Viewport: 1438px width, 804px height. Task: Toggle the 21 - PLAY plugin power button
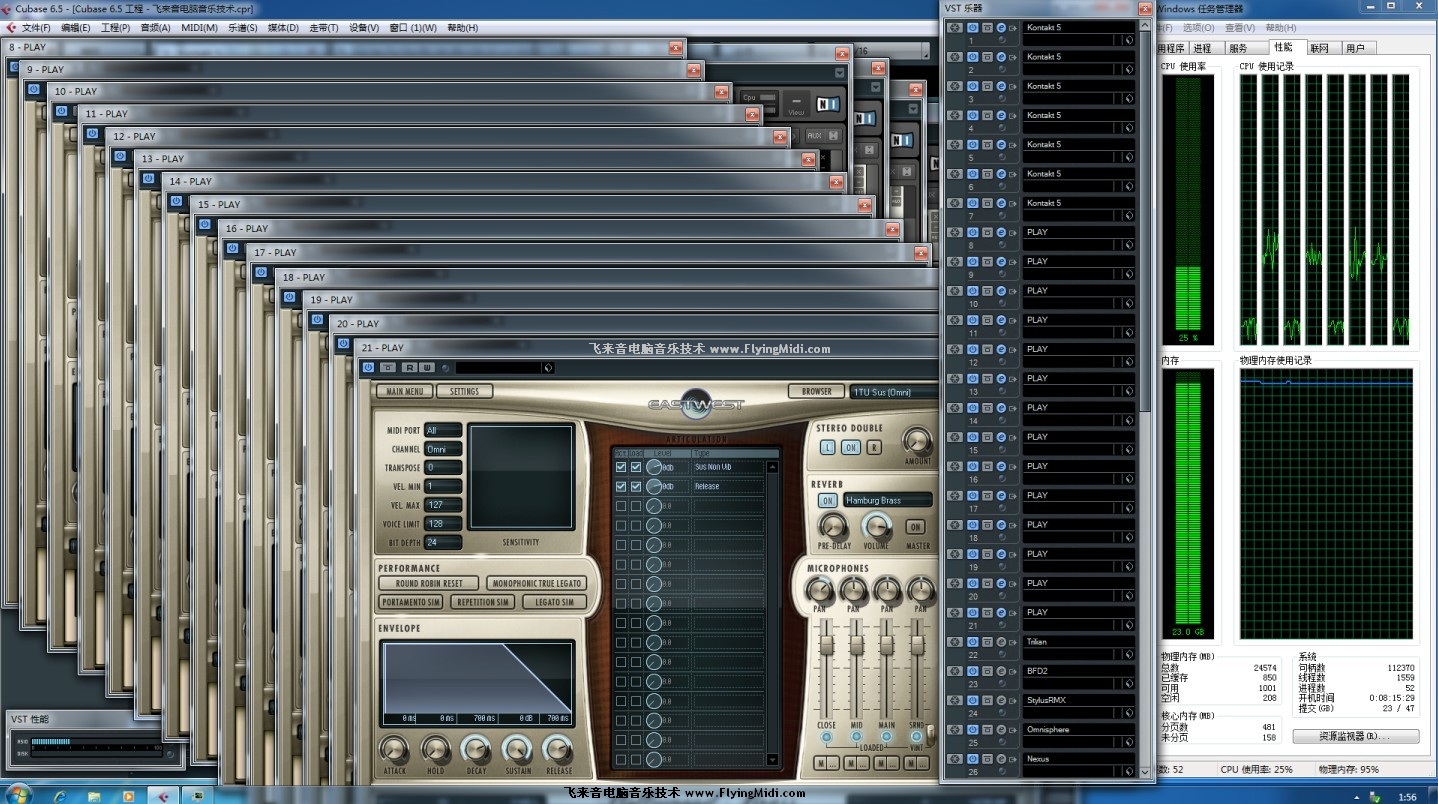point(368,367)
